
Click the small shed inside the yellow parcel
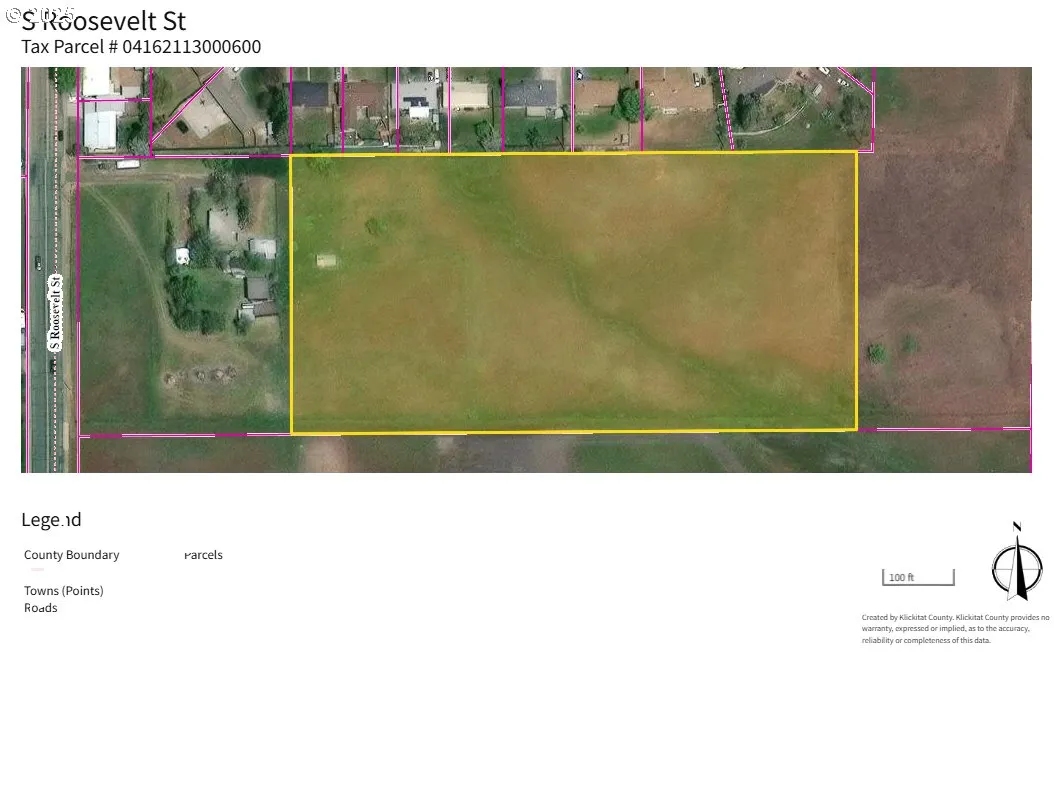[326, 261]
